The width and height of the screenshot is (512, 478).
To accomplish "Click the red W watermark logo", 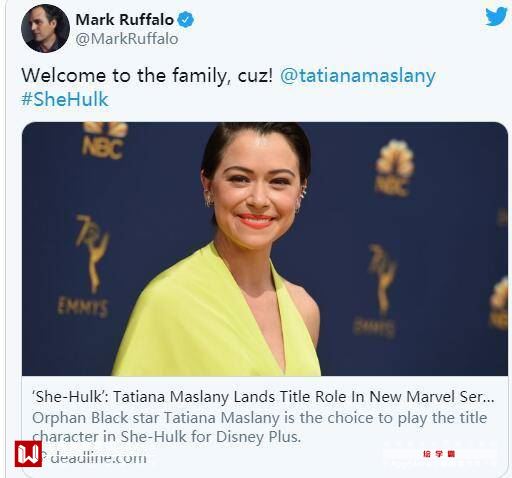I will 28,453.
